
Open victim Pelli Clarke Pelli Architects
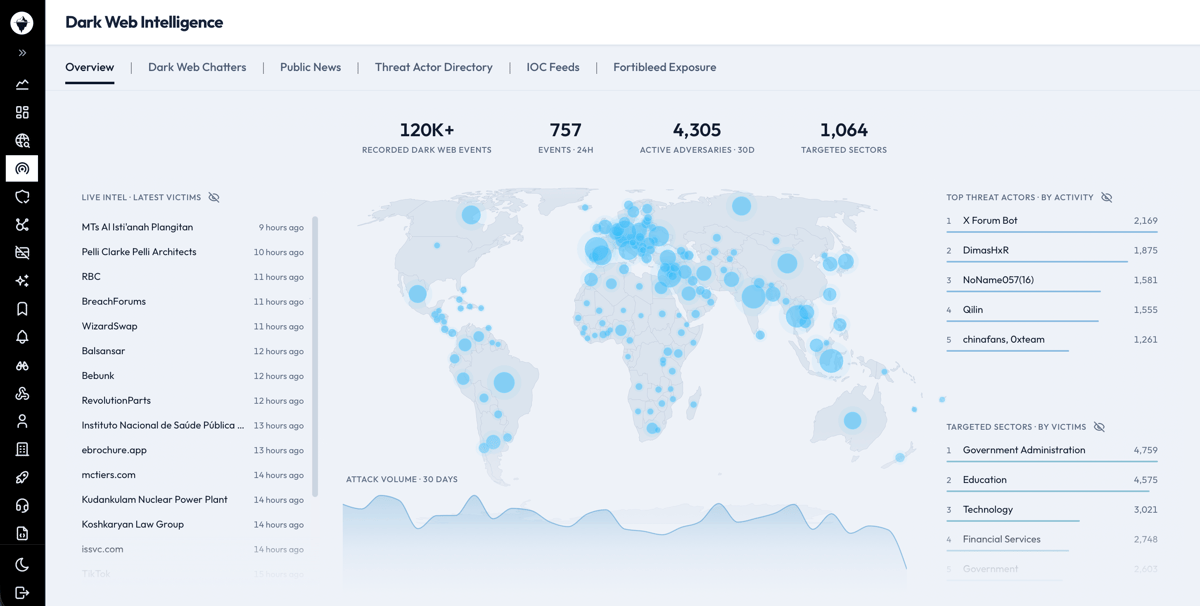(x=193, y=252)
